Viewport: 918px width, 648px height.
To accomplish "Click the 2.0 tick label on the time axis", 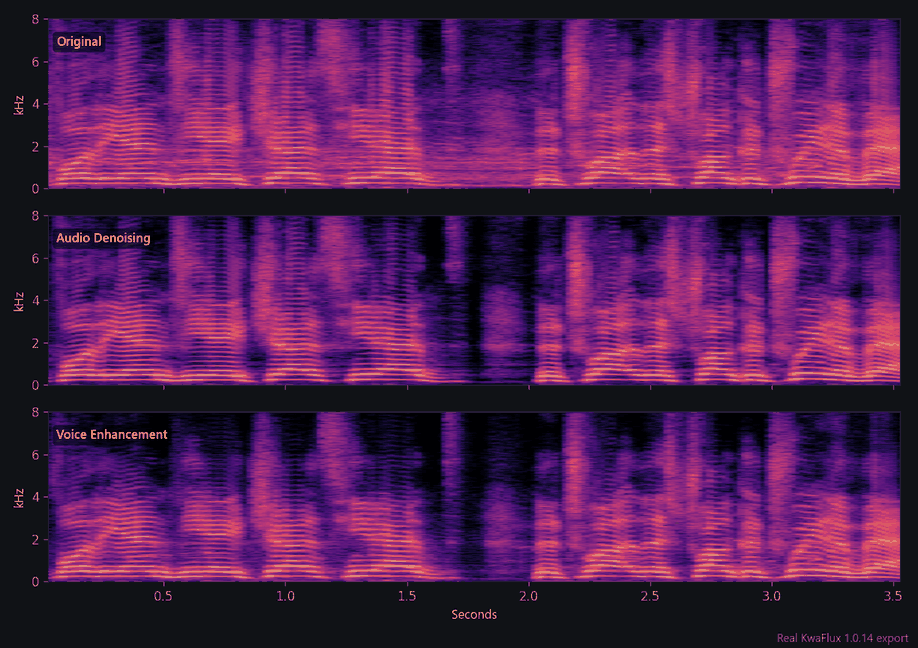I will 529,596.
